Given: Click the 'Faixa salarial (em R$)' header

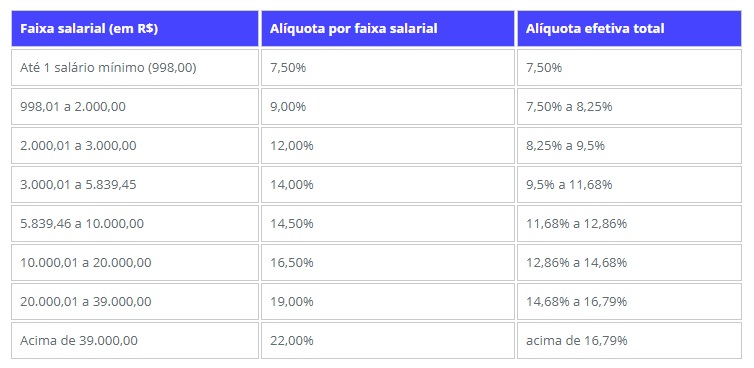Looking at the screenshot, I should click(x=135, y=28).
